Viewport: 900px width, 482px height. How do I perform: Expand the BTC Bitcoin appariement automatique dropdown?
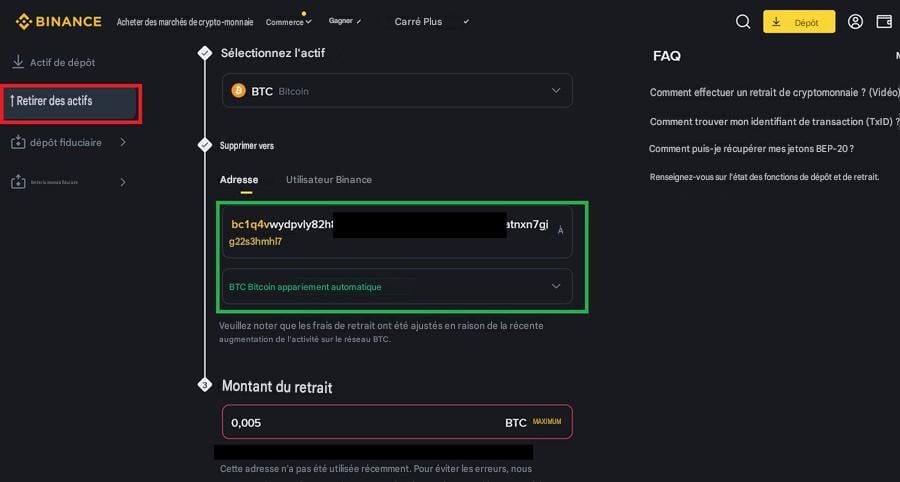click(397, 286)
